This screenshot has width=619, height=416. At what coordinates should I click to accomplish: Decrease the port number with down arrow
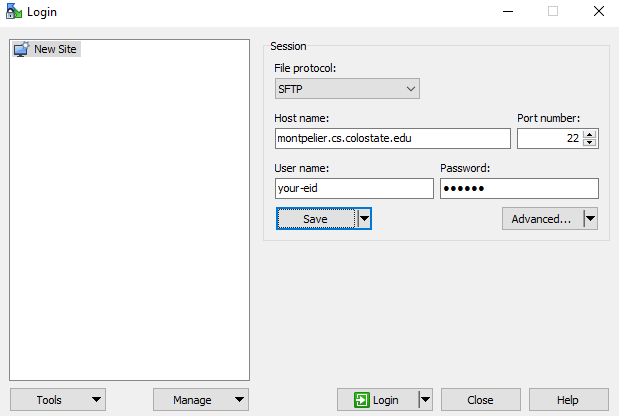tap(590, 142)
